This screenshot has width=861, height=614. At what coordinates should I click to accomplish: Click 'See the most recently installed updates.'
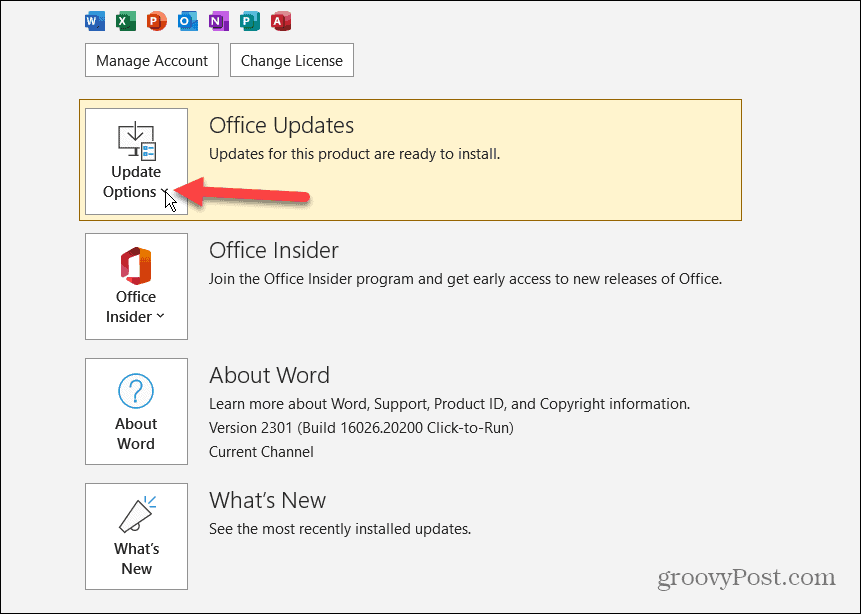(x=340, y=529)
